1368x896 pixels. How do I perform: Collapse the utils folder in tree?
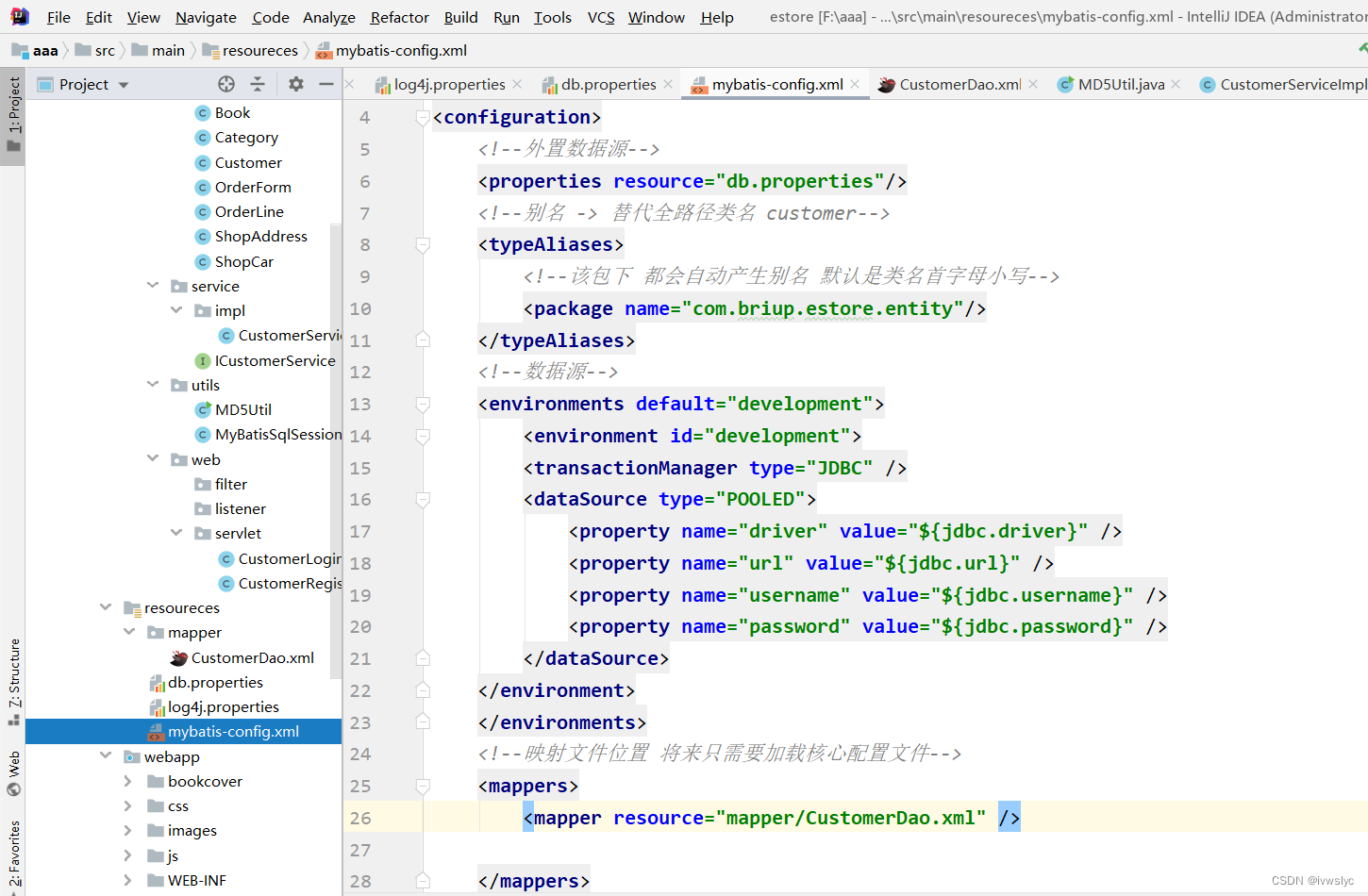pyautogui.click(x=153, y=384)
